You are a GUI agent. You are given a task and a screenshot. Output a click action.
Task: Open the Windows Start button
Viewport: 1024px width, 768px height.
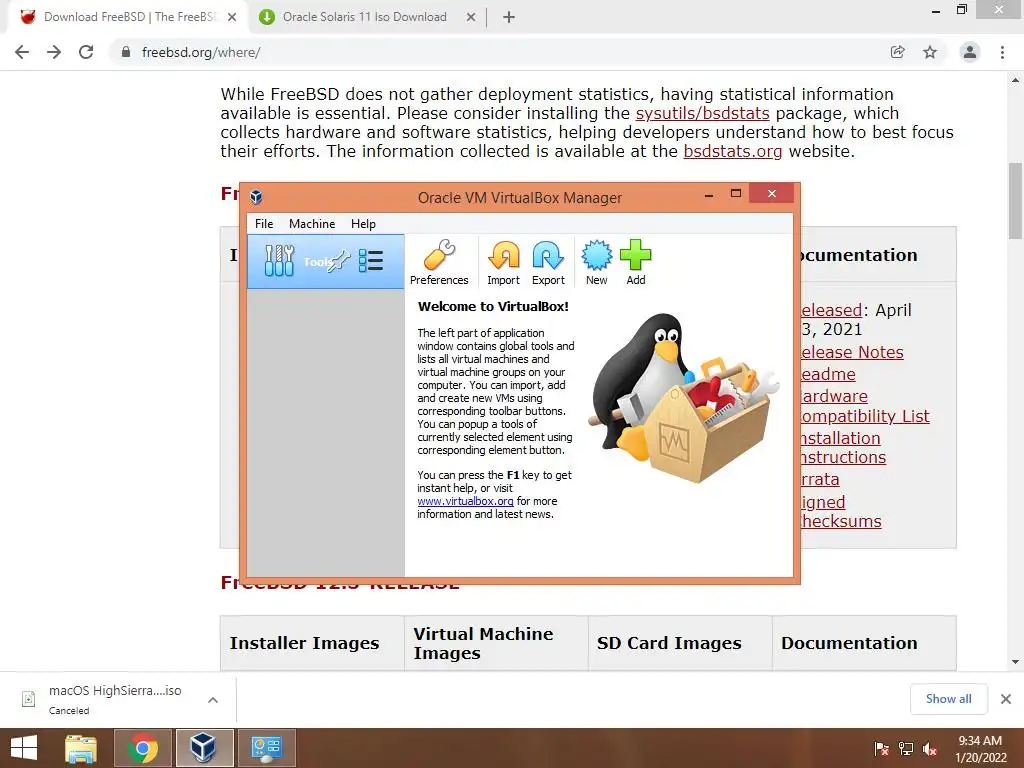(x=24, y=748)
